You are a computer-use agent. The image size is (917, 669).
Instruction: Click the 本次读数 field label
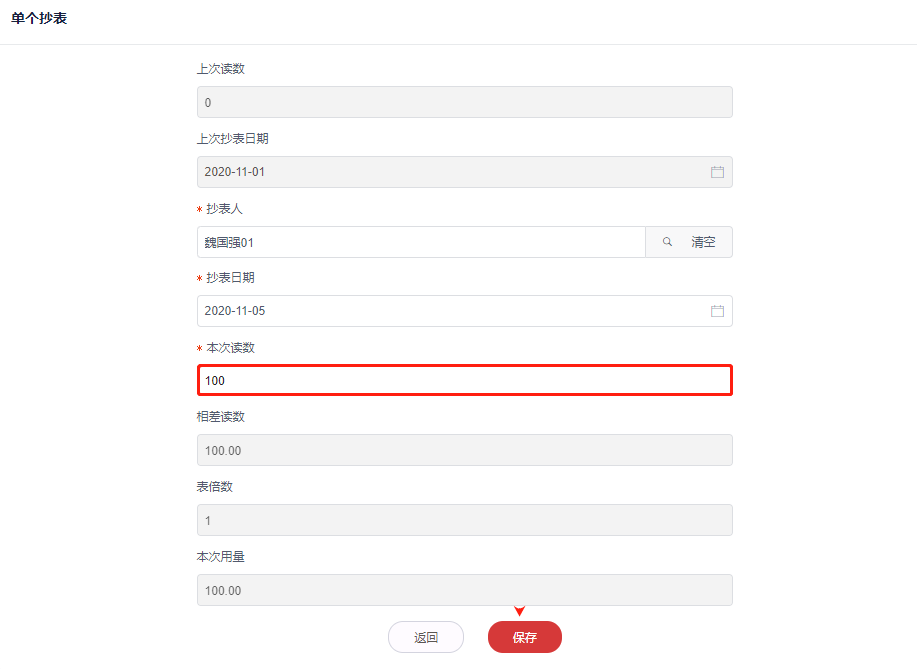[230, 347]
